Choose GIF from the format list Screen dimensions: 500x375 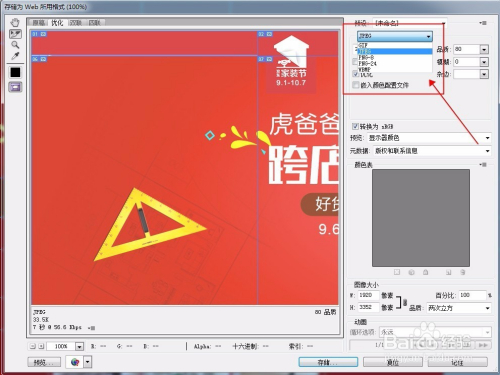point(395,45)
